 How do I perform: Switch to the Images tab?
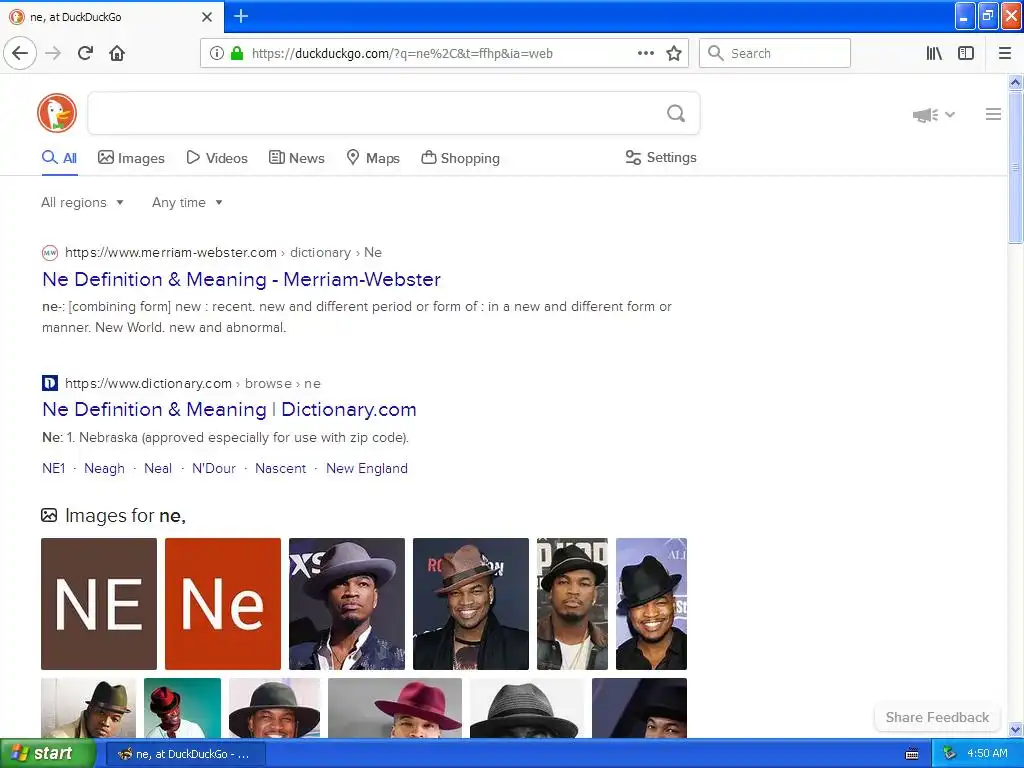pos(131,158)
